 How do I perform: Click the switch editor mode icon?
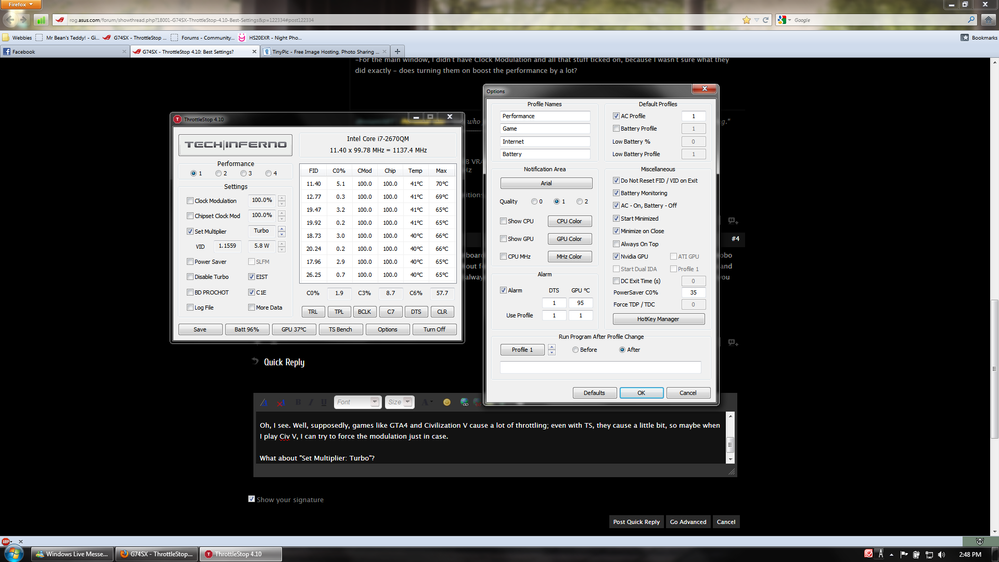(263, 402)
